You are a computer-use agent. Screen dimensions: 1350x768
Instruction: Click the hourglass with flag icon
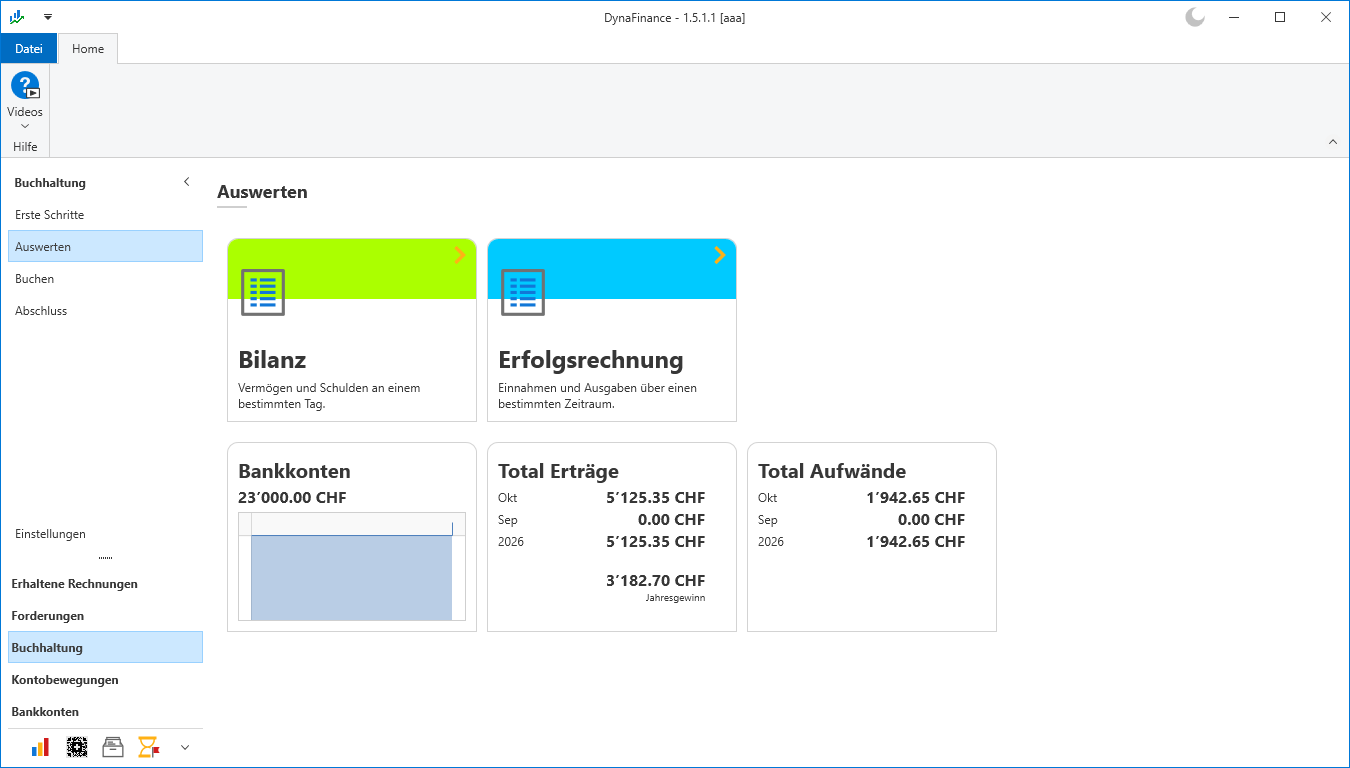coord(149,747)
